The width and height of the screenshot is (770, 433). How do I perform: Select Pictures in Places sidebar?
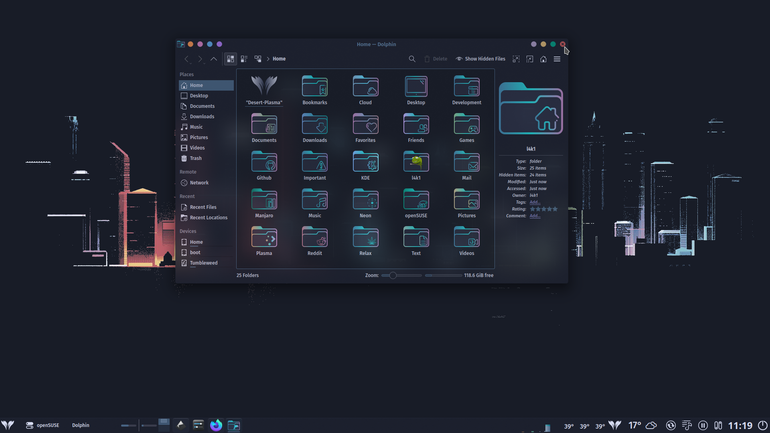click(x=206, y=137)
